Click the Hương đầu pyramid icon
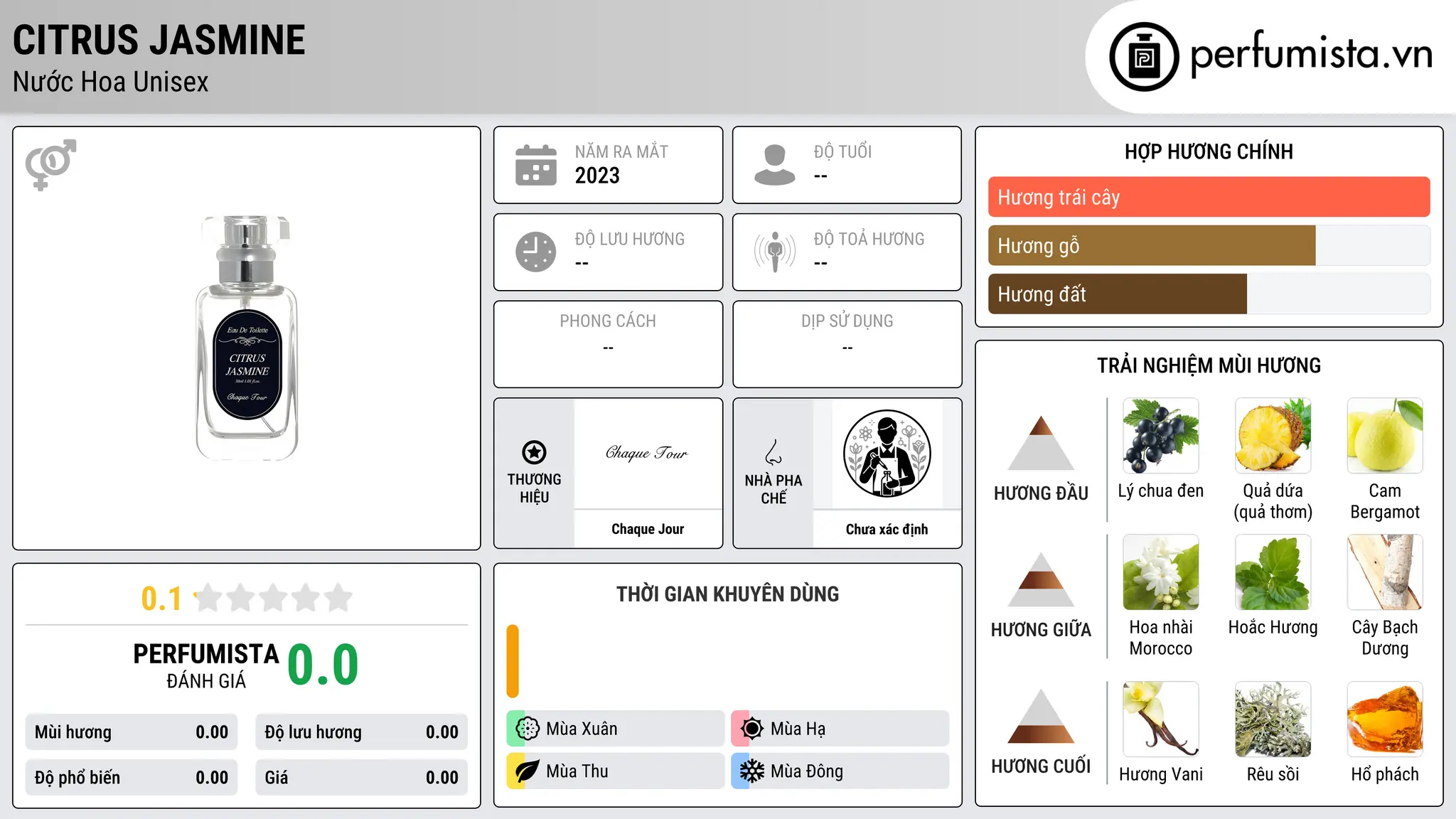Viewport: 1456px width, 819px height. (x=1041, y=443)
